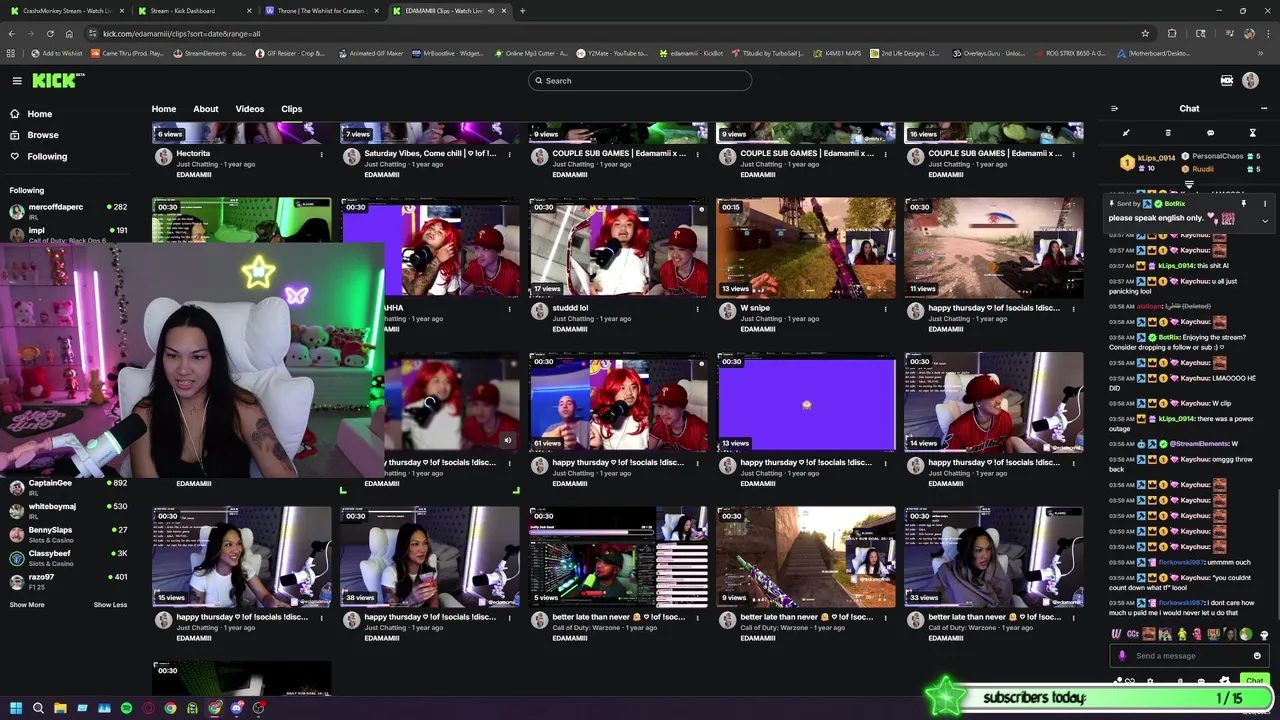Open the Windows Start menu

[x=14, y=708]
